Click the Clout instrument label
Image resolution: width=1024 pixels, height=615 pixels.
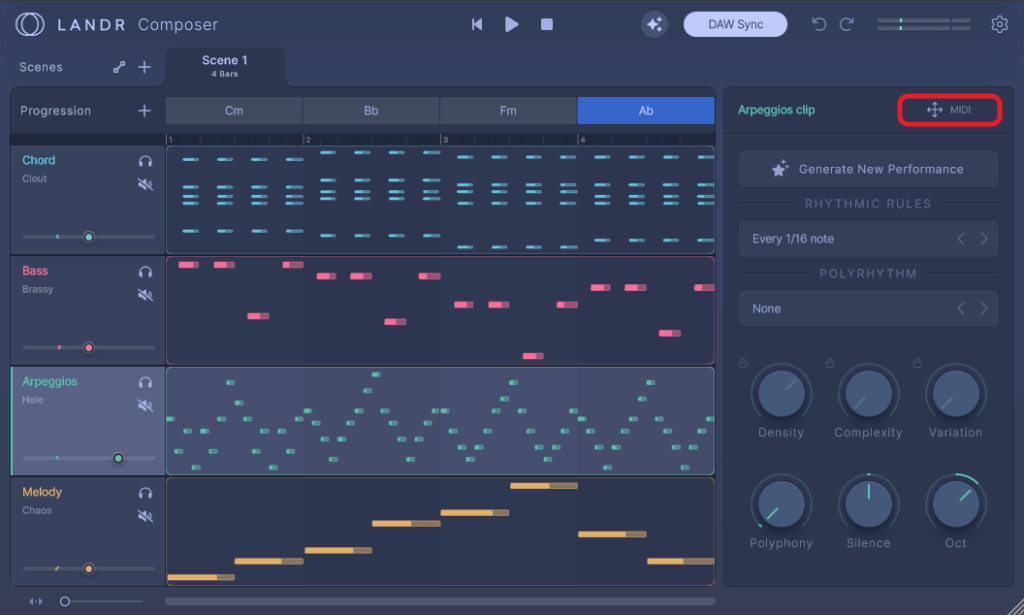34,178
